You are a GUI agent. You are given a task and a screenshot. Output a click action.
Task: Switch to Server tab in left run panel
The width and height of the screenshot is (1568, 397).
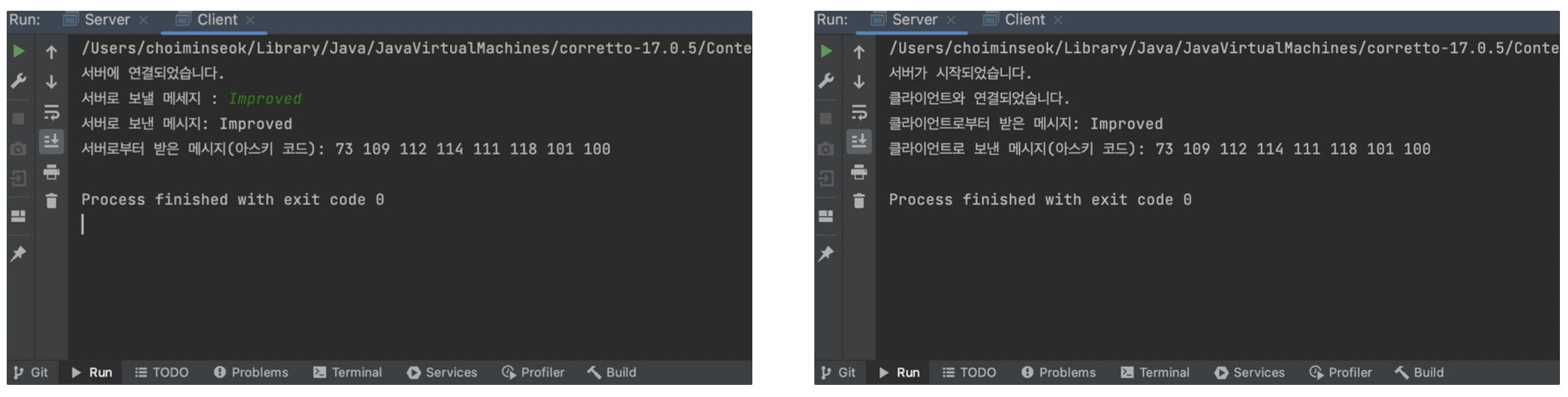tap(106, 20)
